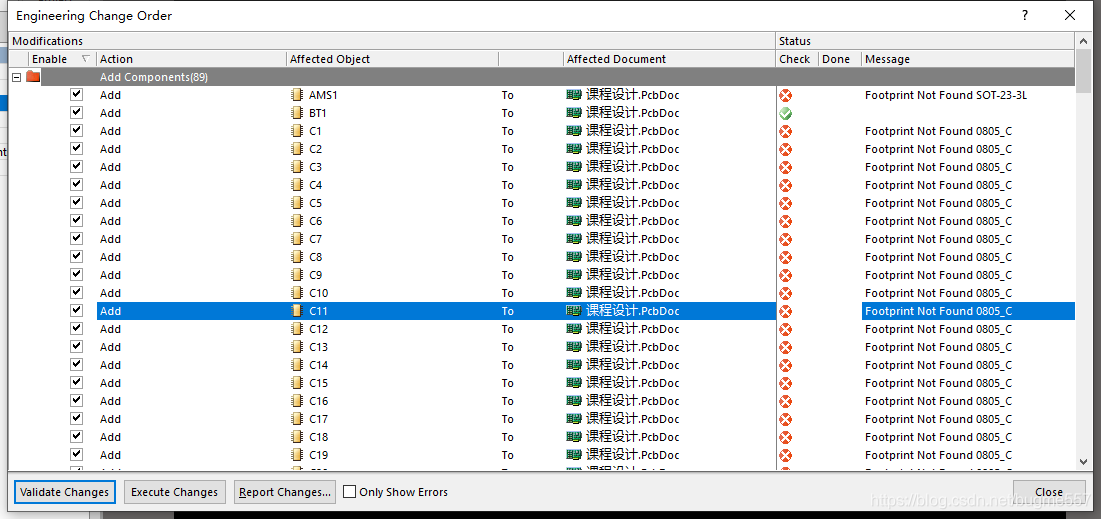This screenshot has width=1101, height=519.
Task: Click the Check column header
Action: [x=798, y=59]
